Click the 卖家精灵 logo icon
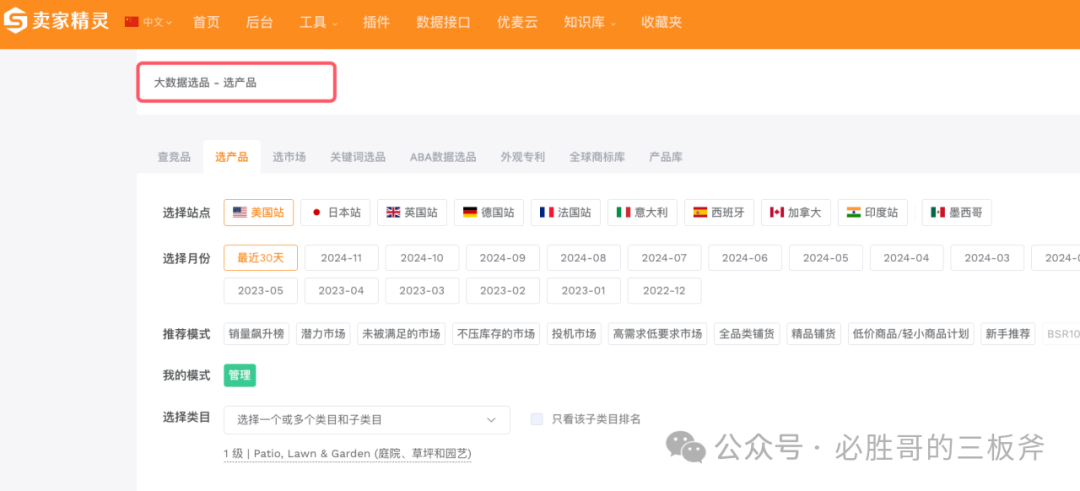This screenshot has height=491, width=1080. click(15, 21)
